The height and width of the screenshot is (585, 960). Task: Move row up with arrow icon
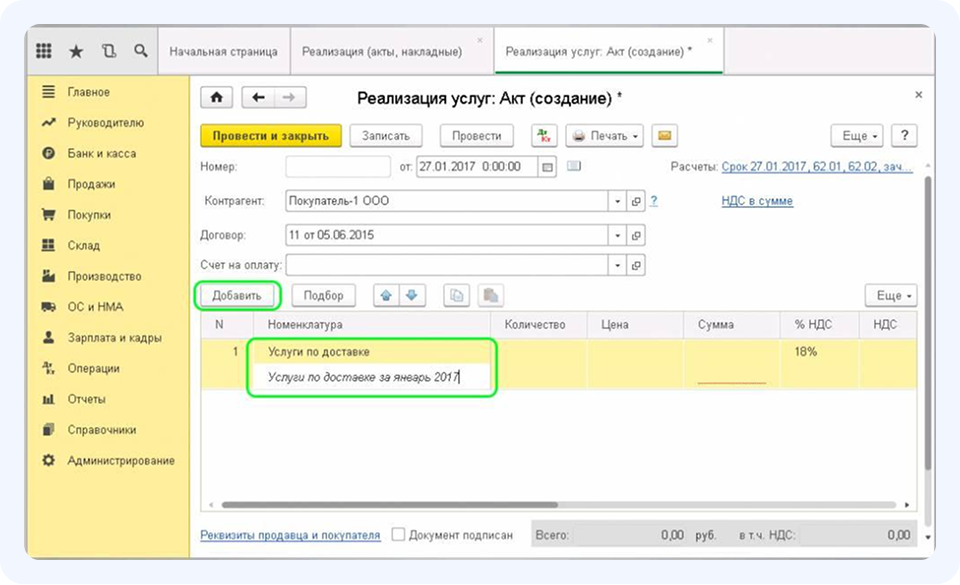point(385,295)
